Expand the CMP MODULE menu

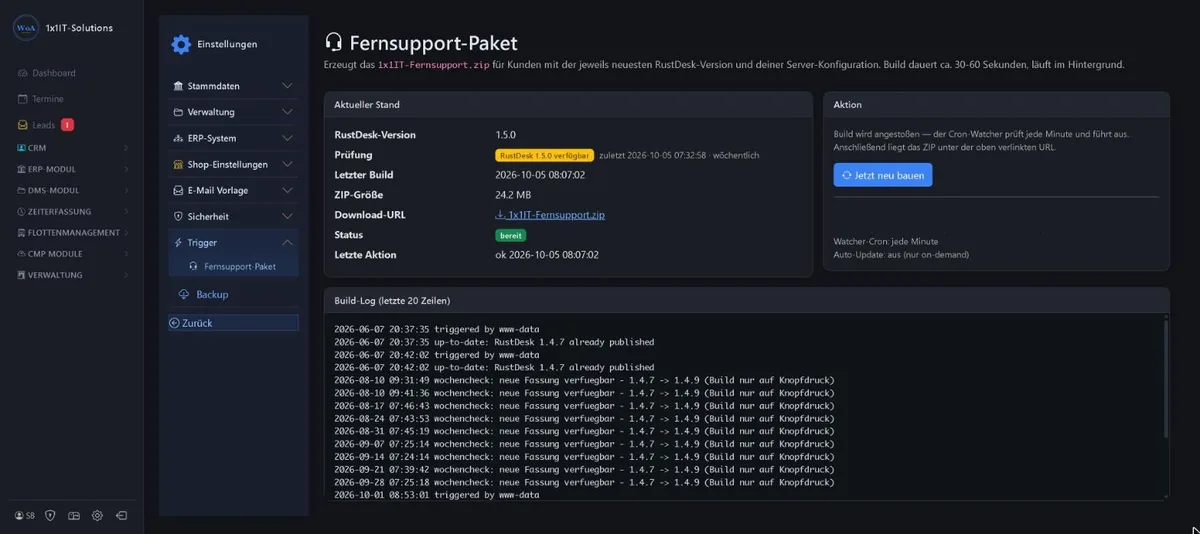click(72, 254)
